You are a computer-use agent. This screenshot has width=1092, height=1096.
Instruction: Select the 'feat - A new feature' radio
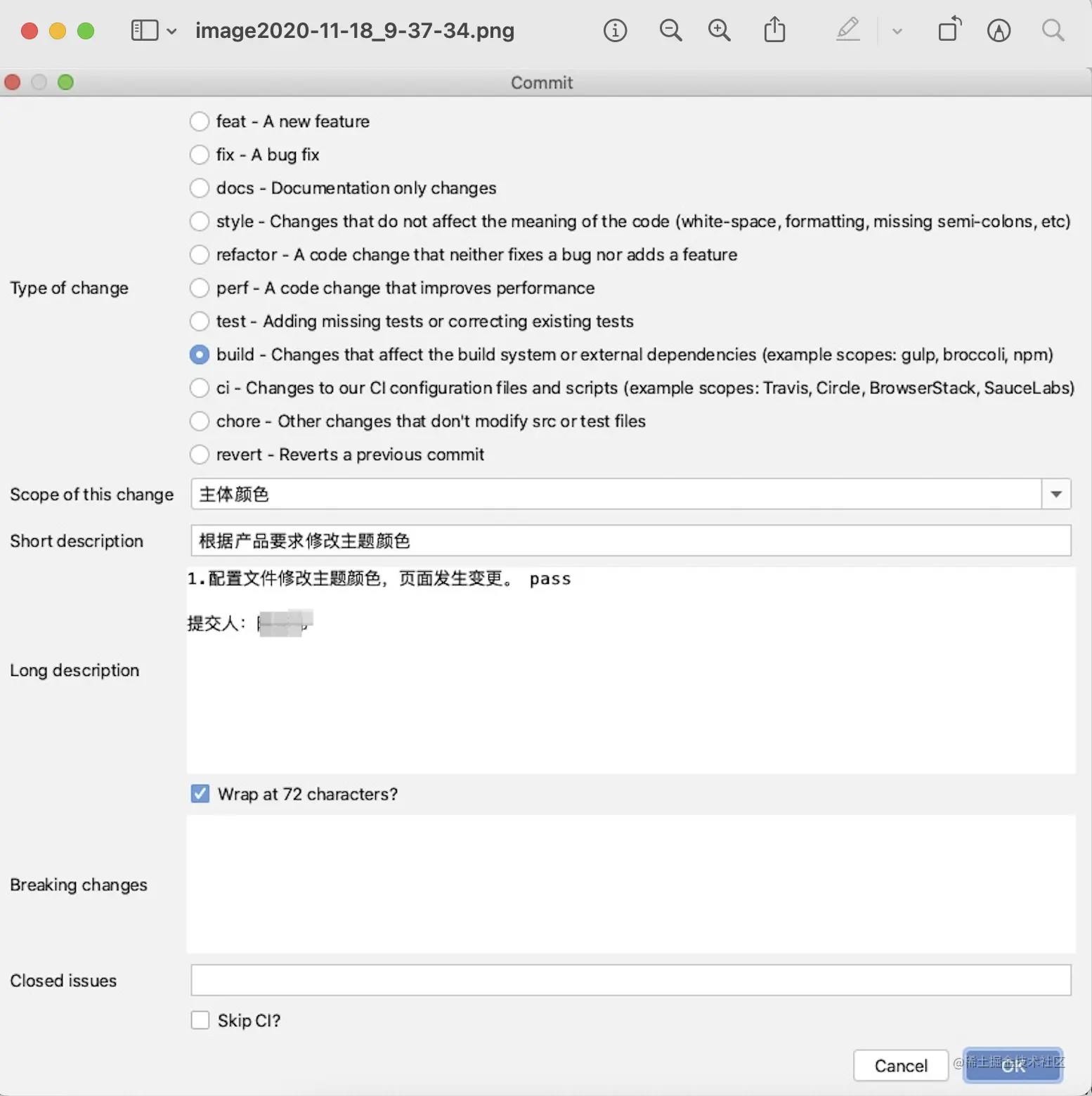[200, 122]
